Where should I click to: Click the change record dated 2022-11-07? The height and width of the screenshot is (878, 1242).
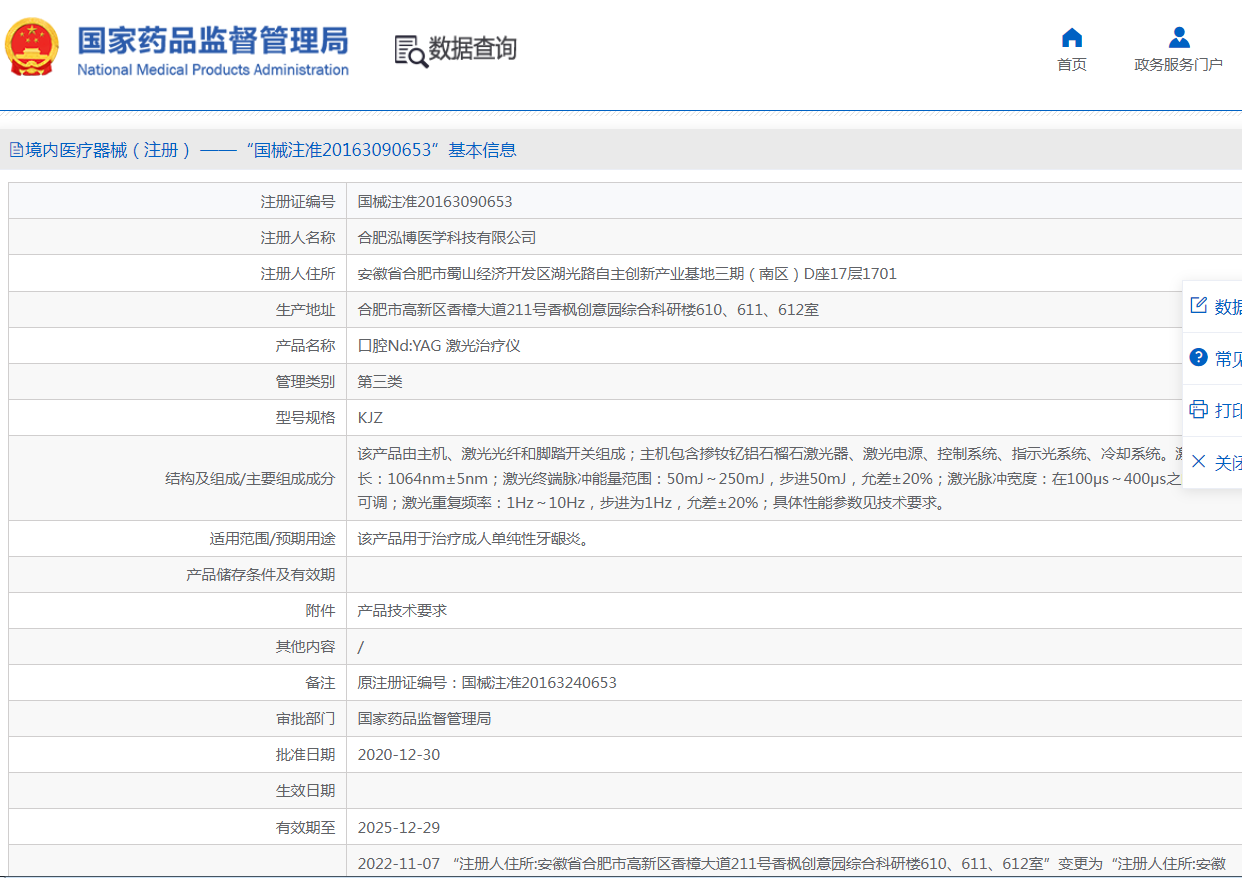coord(792,863)
